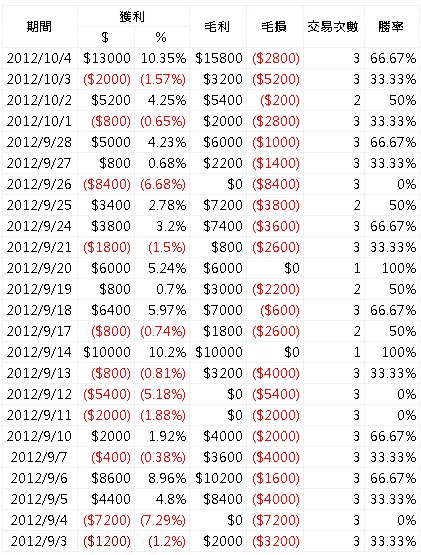Click the 勝率 column header
The height and width of the screenshot is (555, 421).
391,27
